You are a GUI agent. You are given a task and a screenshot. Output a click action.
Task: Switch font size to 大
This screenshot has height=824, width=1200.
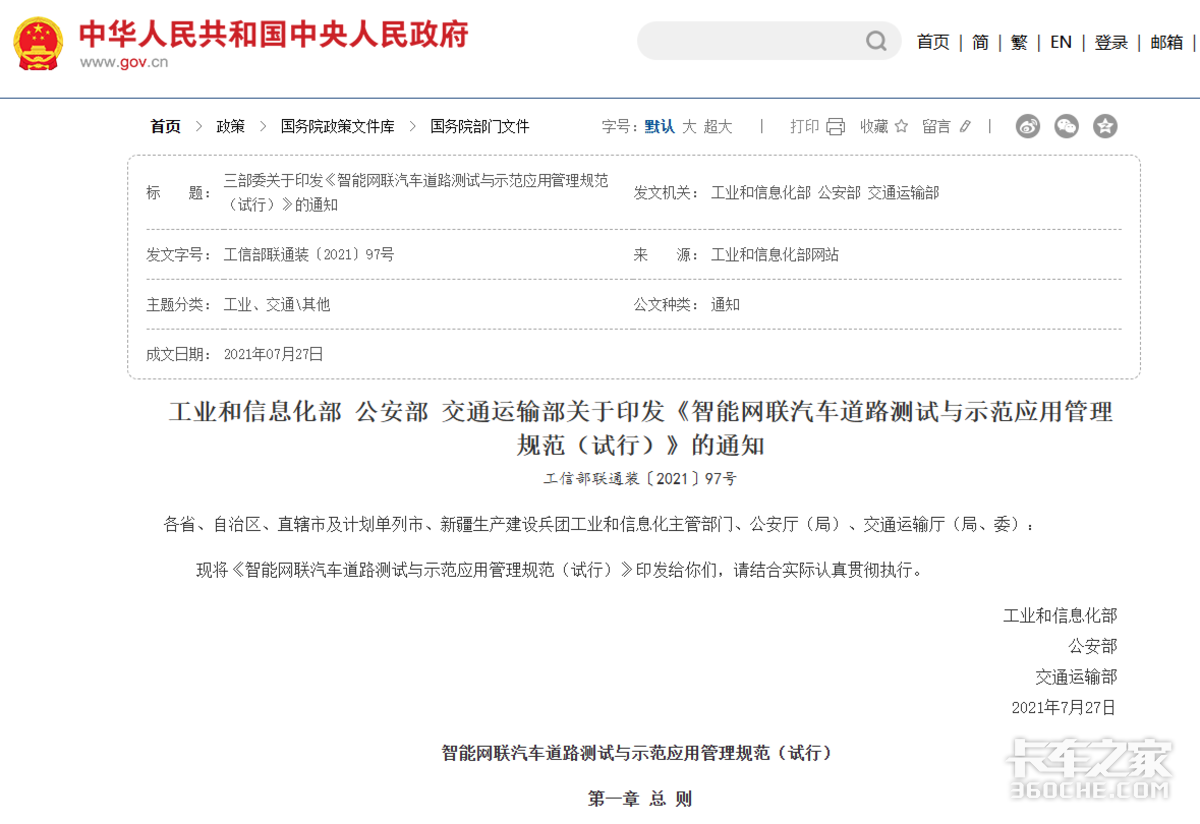(689, 126)
